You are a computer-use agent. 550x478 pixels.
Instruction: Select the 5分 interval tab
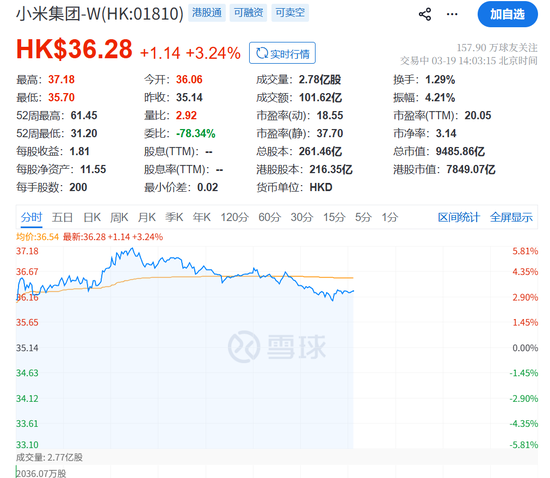tap(363, 217)
